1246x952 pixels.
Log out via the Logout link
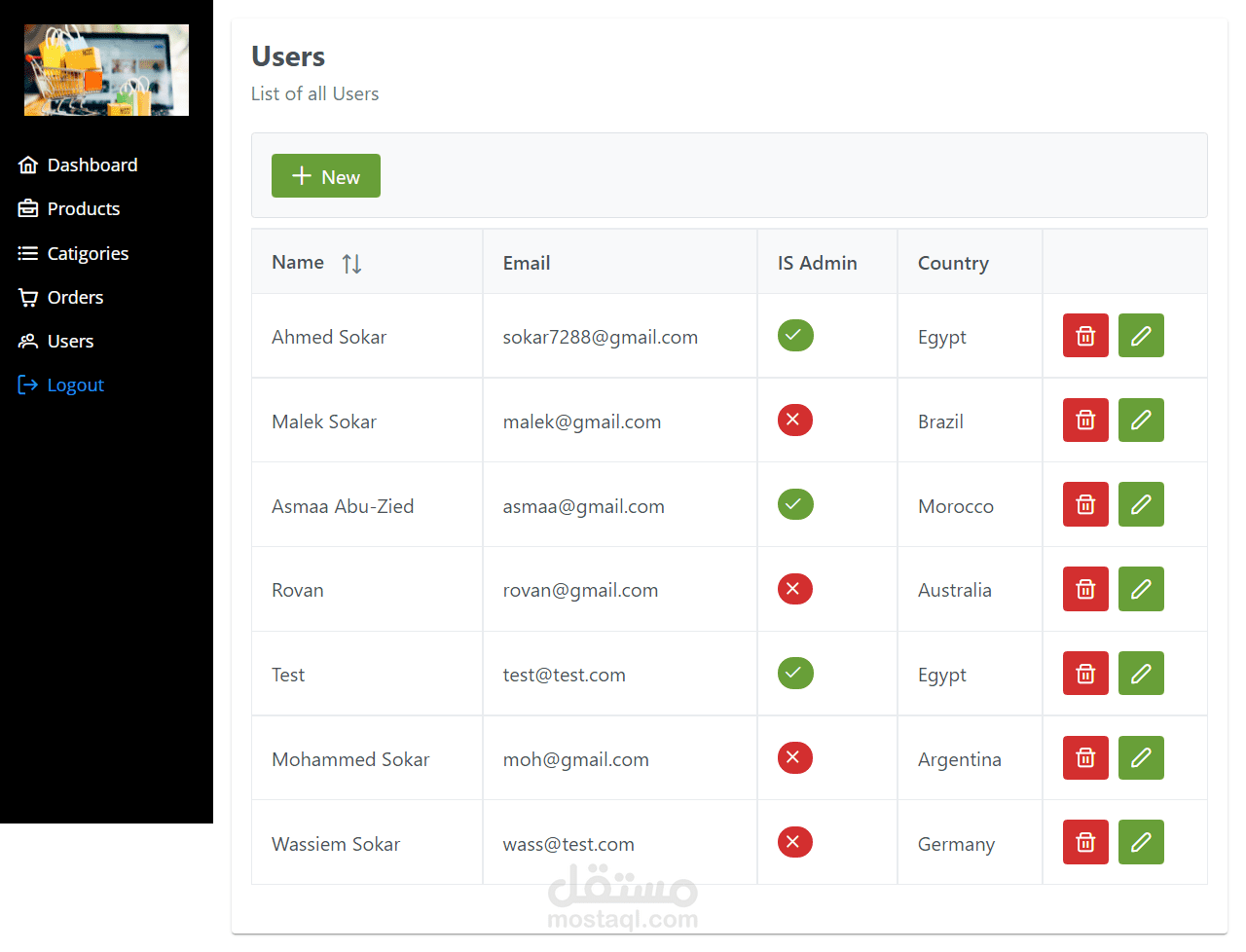[x=60, y=384]
